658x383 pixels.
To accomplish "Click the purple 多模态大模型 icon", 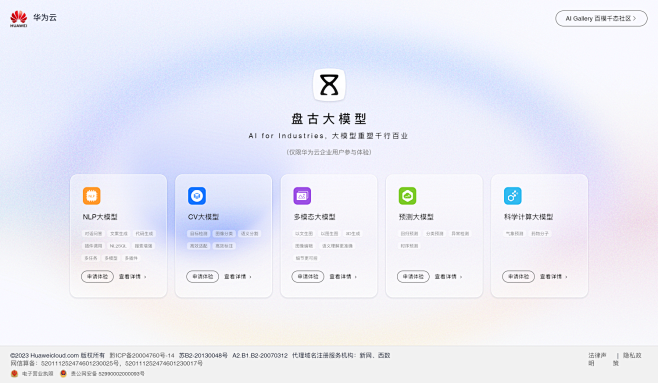I will 302,196.
